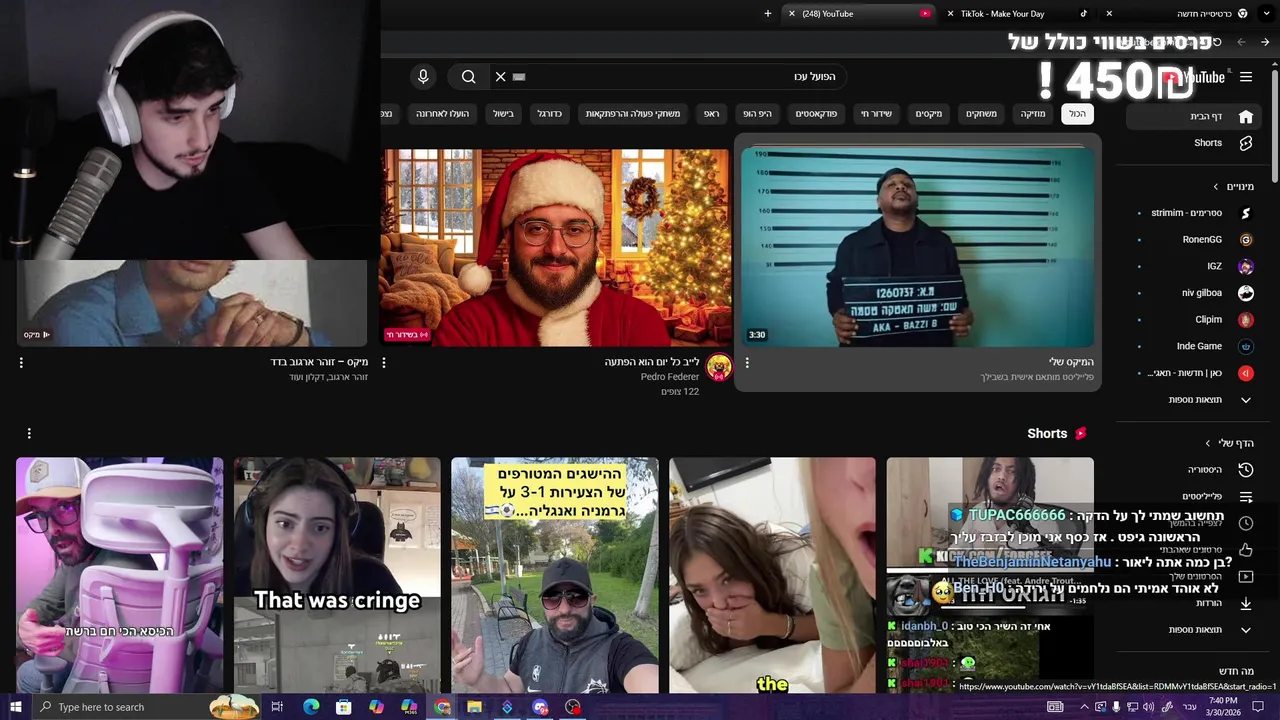Click the keyboard icon in search box
Screen dimensions: 1280x720
pyautogui.click(x=519, y=77)
